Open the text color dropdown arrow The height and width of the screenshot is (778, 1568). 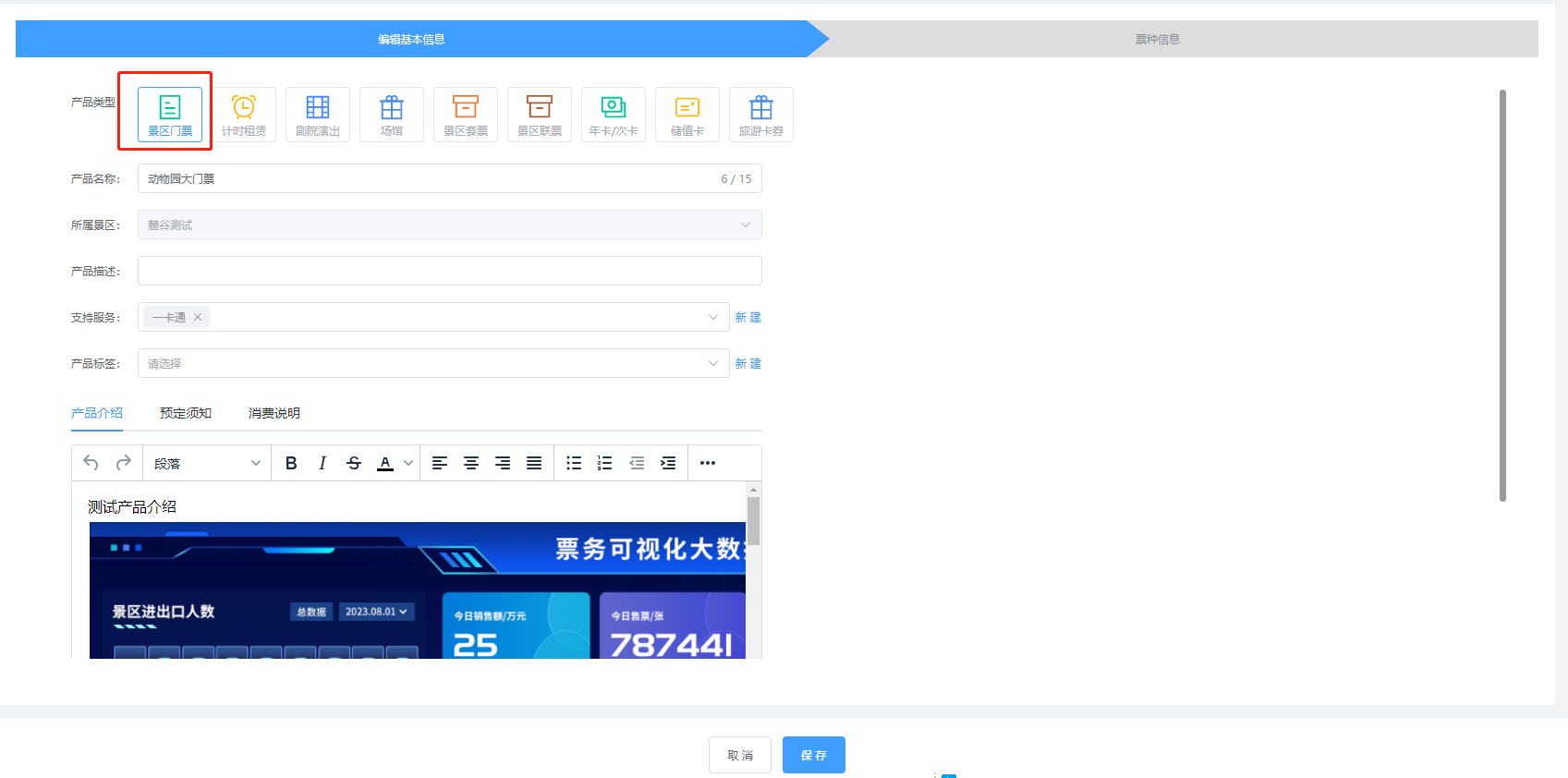tap(408, 463)
